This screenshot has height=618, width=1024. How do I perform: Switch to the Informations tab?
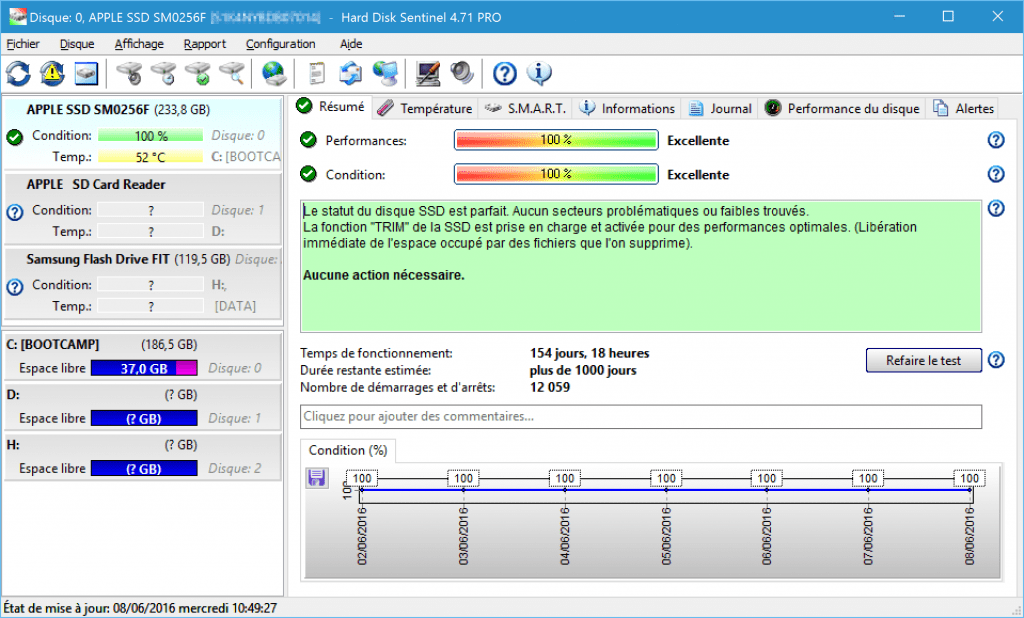pos(627,108)
